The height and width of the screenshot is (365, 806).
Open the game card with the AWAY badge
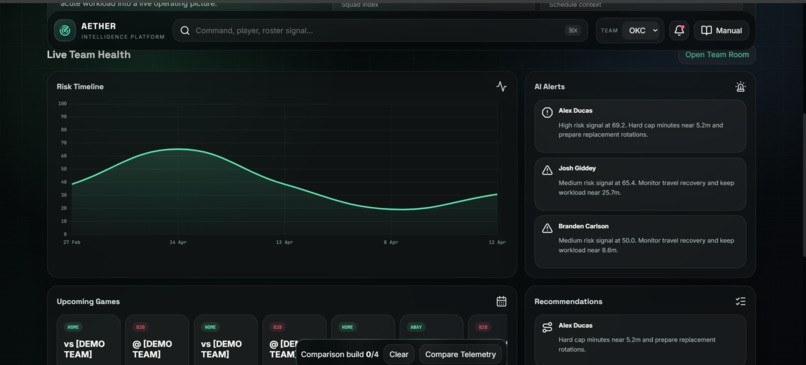431,340
